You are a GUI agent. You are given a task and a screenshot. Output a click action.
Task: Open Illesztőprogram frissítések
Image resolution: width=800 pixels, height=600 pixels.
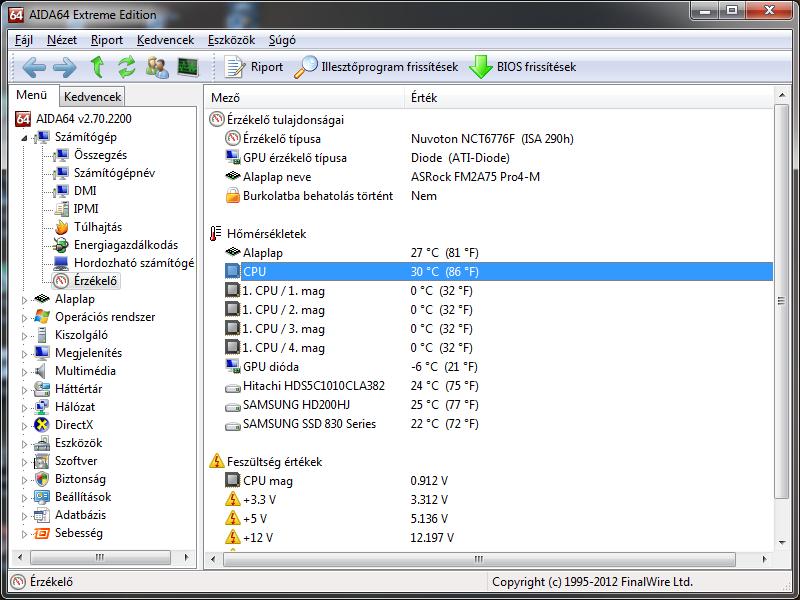click(376, 67)
